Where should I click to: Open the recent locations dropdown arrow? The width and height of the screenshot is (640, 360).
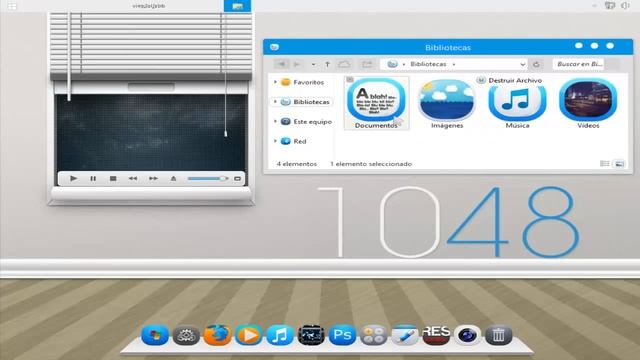point(313,64)
